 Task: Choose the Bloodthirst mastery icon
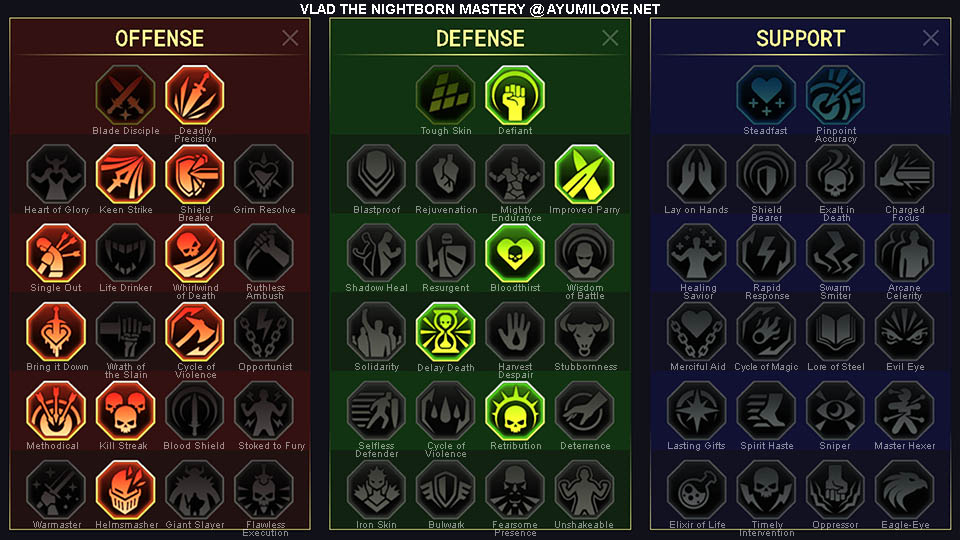tap(515, 253)
